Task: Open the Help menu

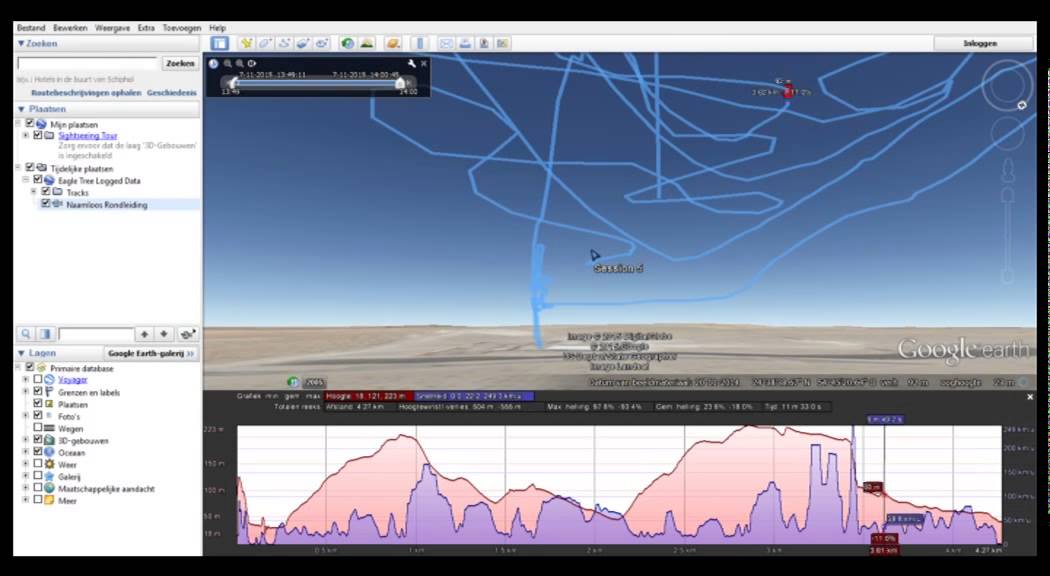Action: [x=218, y=28]
